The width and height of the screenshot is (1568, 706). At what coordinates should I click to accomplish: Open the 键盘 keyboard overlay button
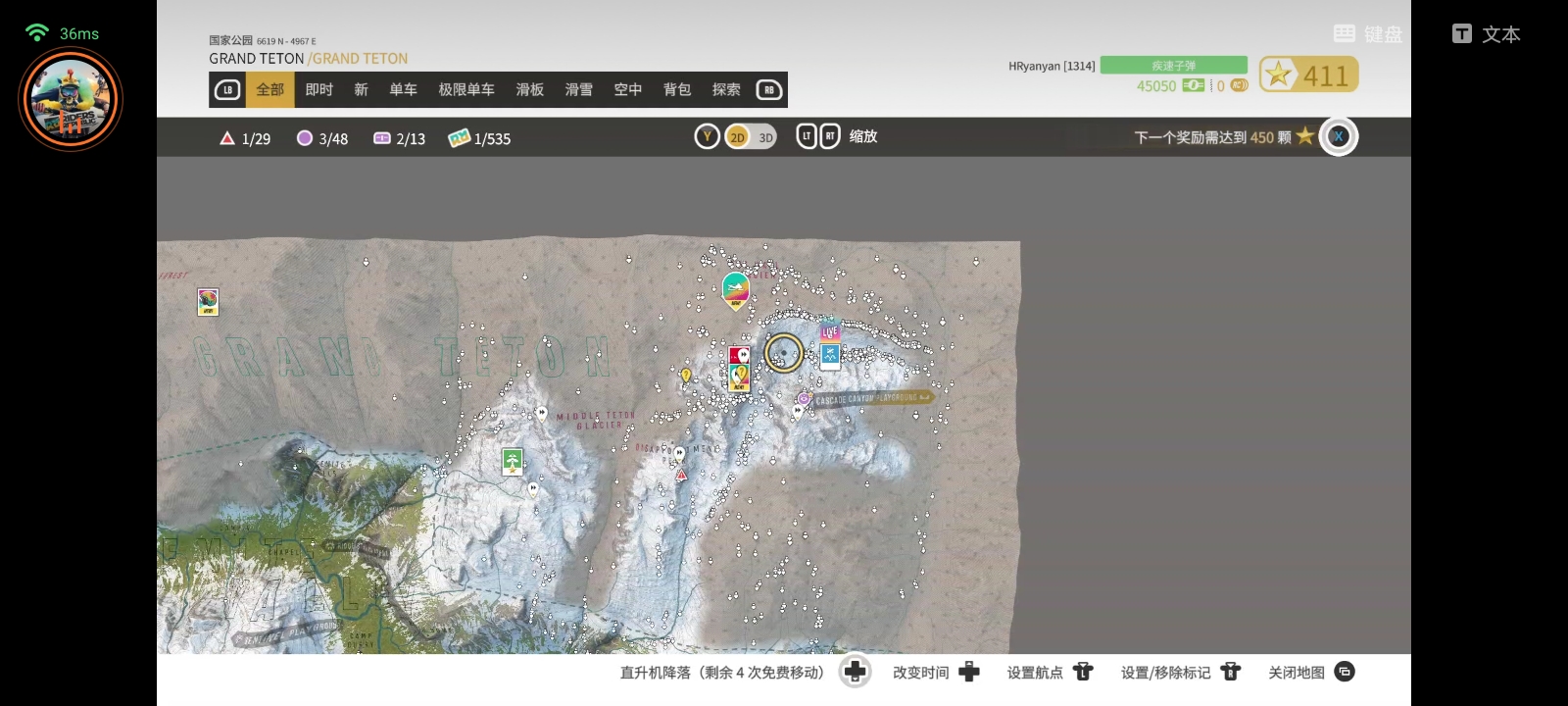pyautogui.click(x=1368, y=34)
